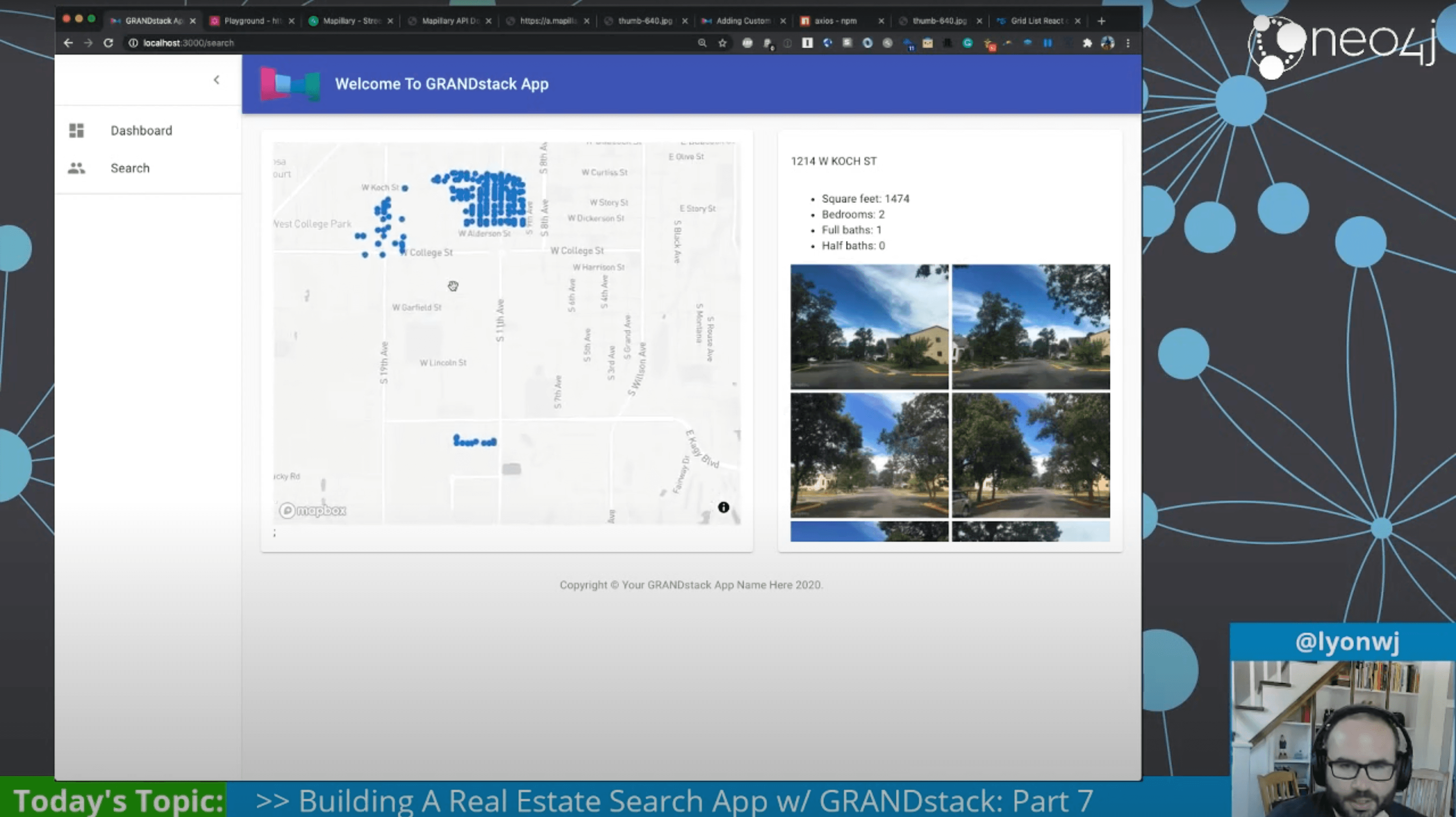Open the browser extensions puzzle icon
The height and width of the screenshot is (817, 1456).
click(x=1086, y=43)
